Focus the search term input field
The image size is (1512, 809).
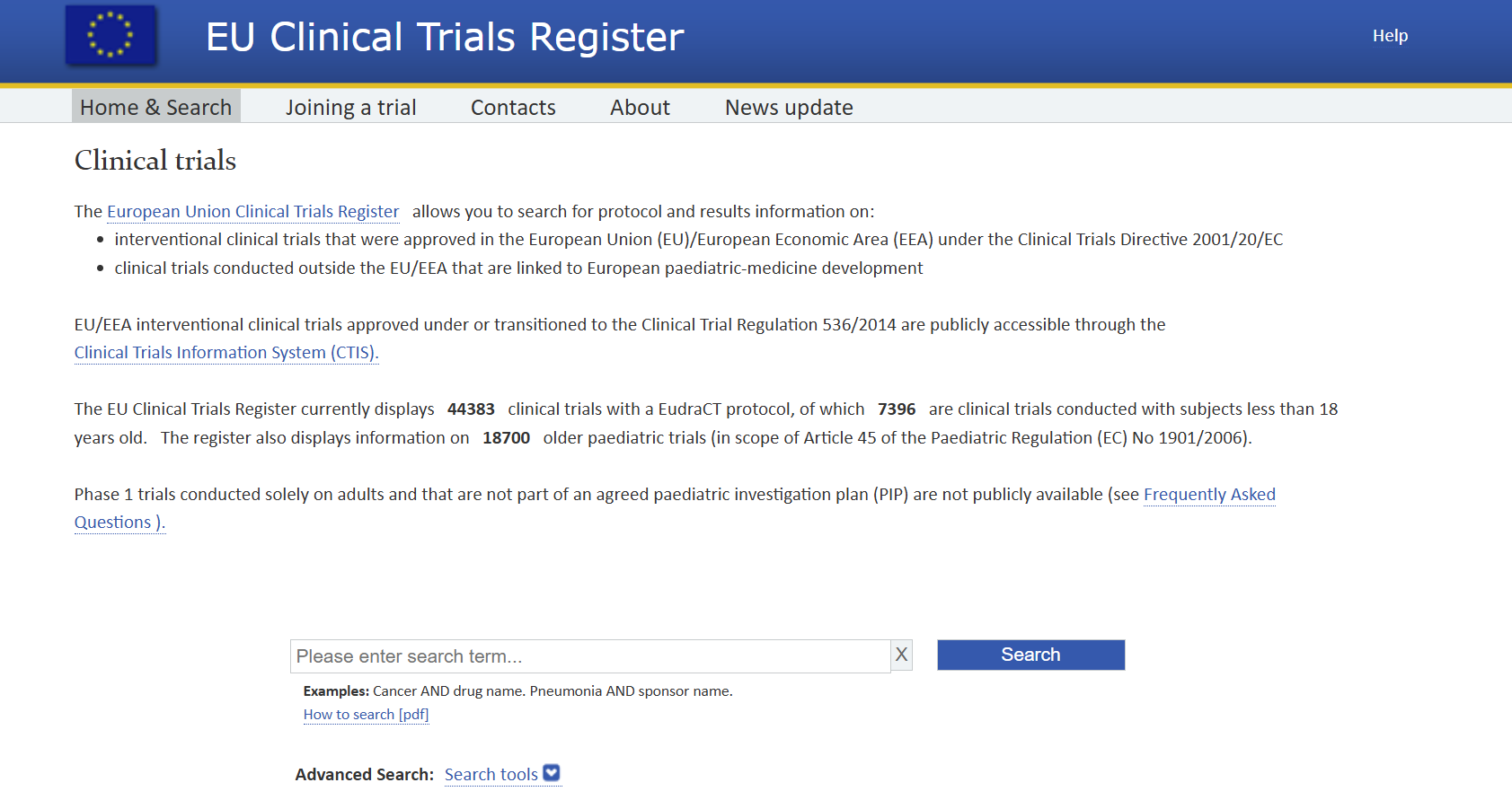589,656
